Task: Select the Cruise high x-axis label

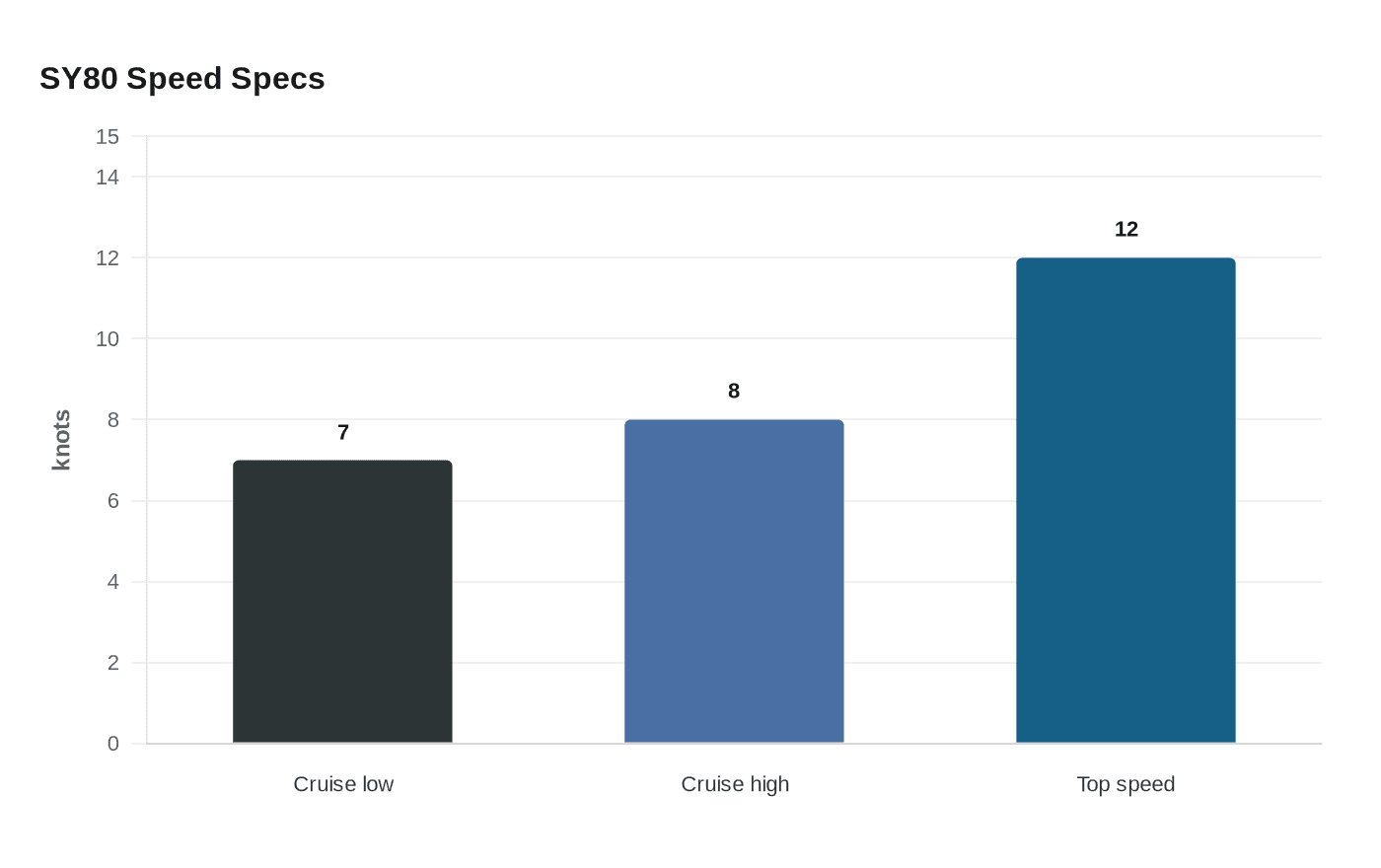Action: 735,784
